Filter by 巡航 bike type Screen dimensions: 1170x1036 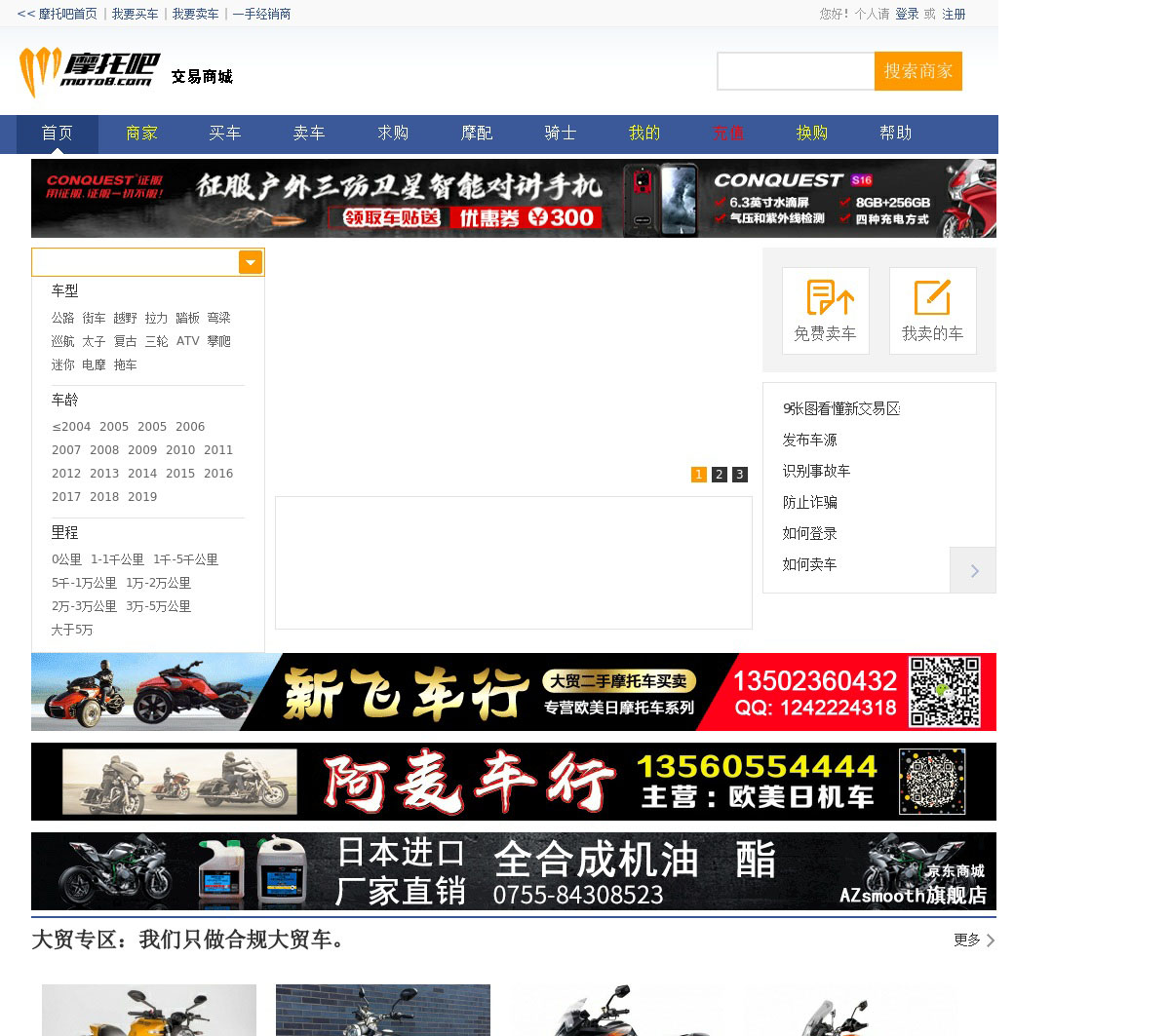tap(63, 341)
